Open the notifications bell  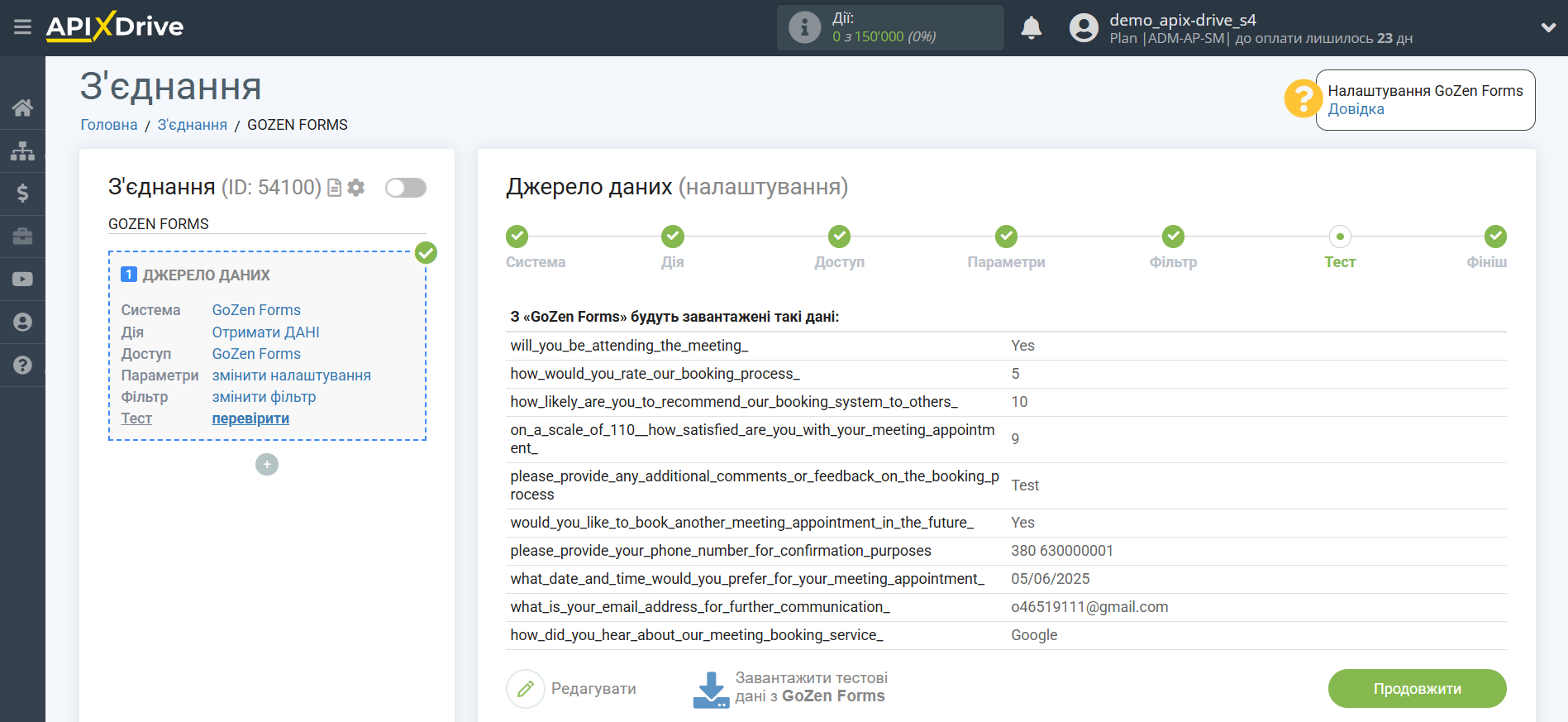click(x=1031, y=28)
